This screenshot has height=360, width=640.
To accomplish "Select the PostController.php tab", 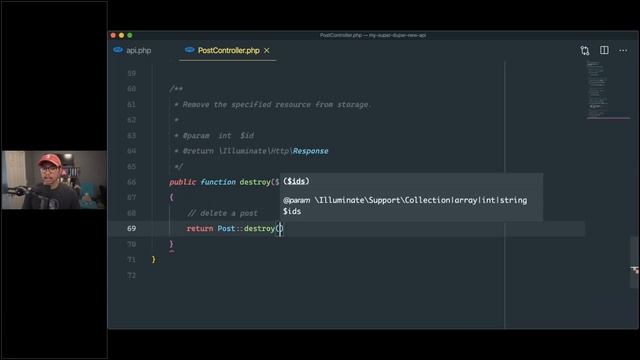I will (229, 51).
